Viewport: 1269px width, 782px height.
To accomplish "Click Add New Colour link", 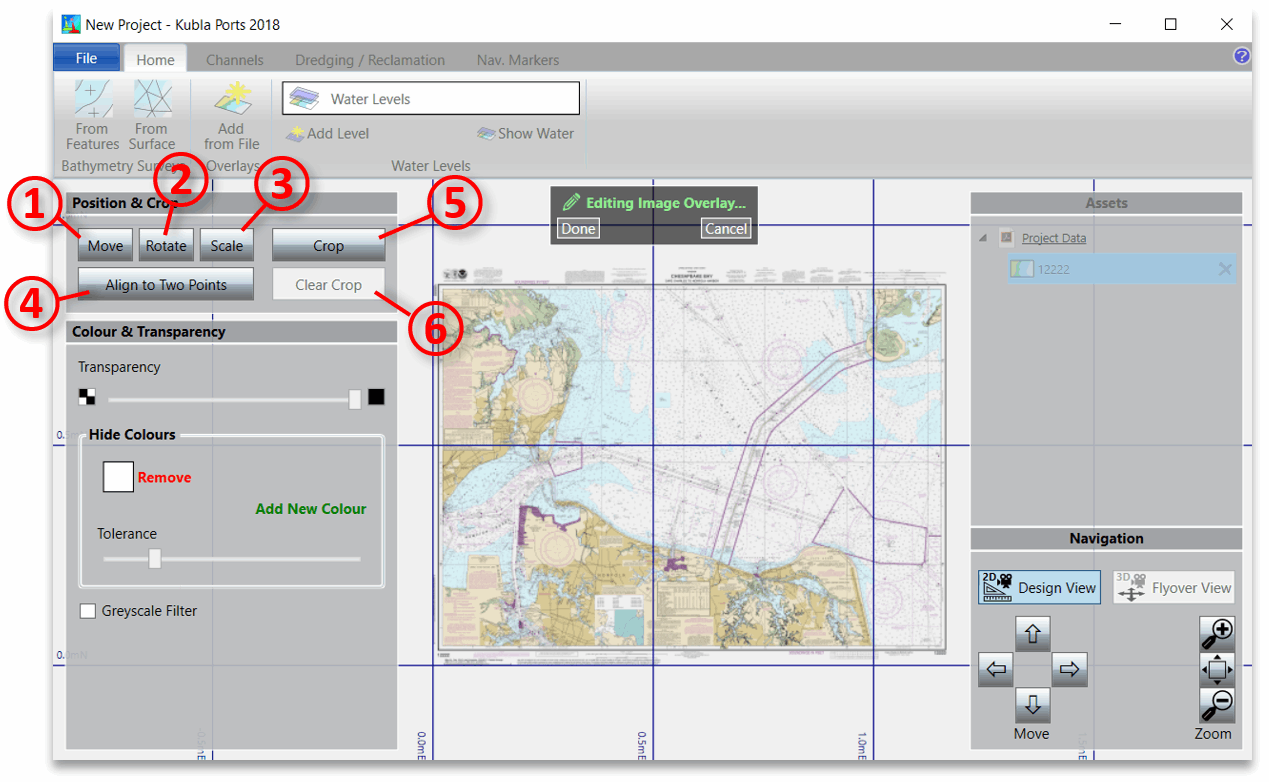I will tap(311, 509).
